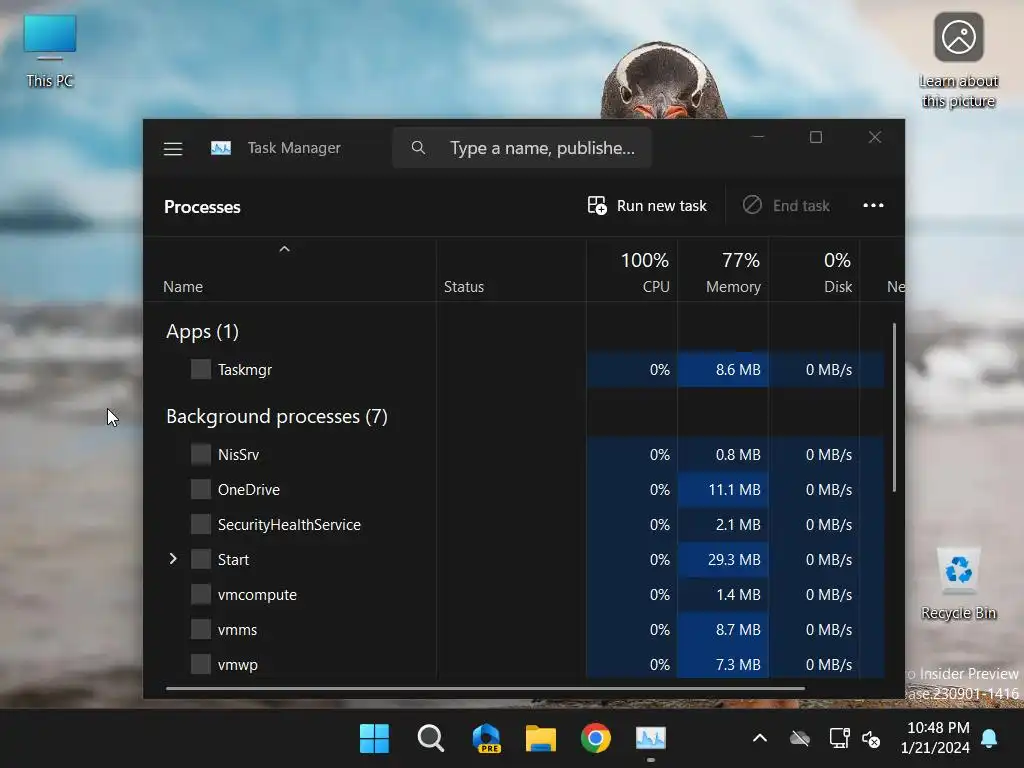Viewport: 1024px width, 768px height.
Task: Click the 8.6 MB memory cell for Taskmgr
Action: (723, 370)
